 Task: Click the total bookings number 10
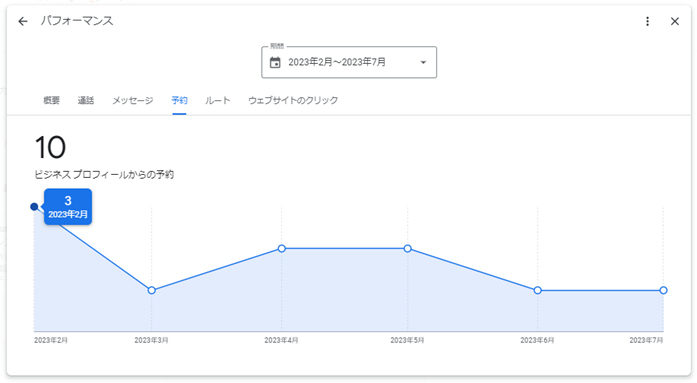point(50,148)
